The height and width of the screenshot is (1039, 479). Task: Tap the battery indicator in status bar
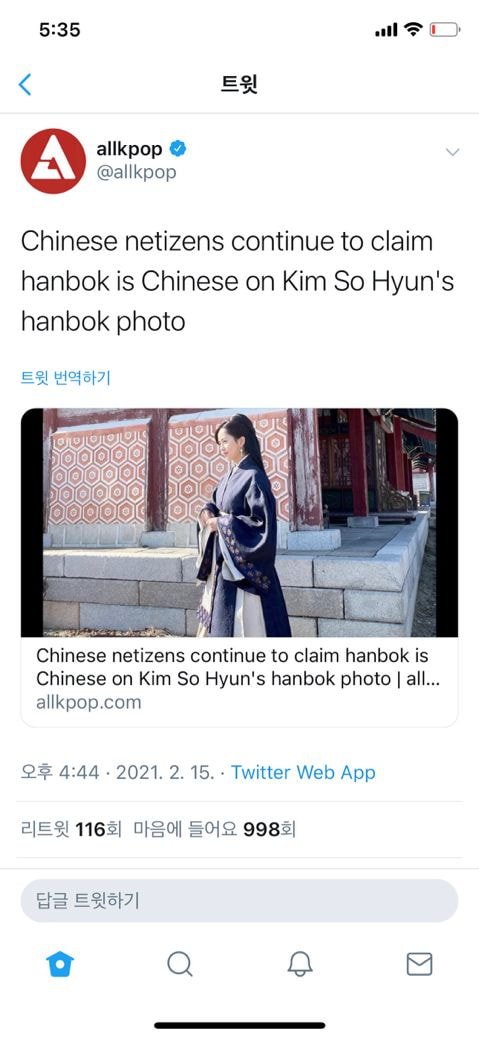(445, 30)
